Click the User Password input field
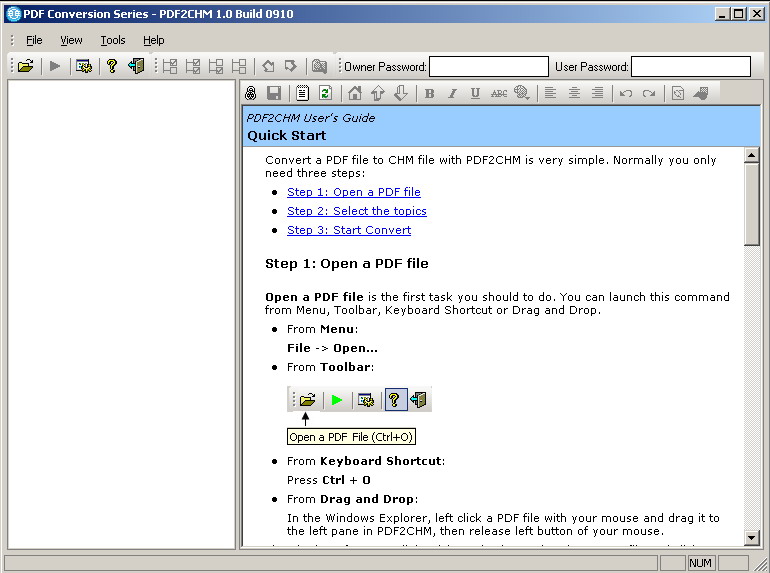The width and height of the screenshot is (770, 573). pos(690,66)
